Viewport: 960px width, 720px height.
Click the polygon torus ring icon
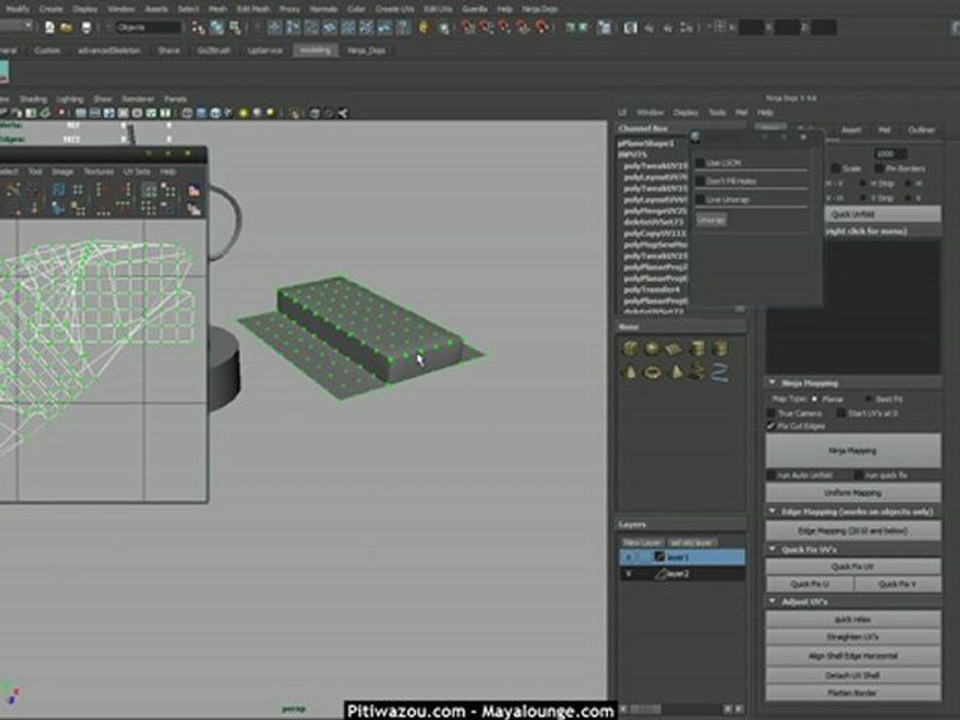(653, 372)
